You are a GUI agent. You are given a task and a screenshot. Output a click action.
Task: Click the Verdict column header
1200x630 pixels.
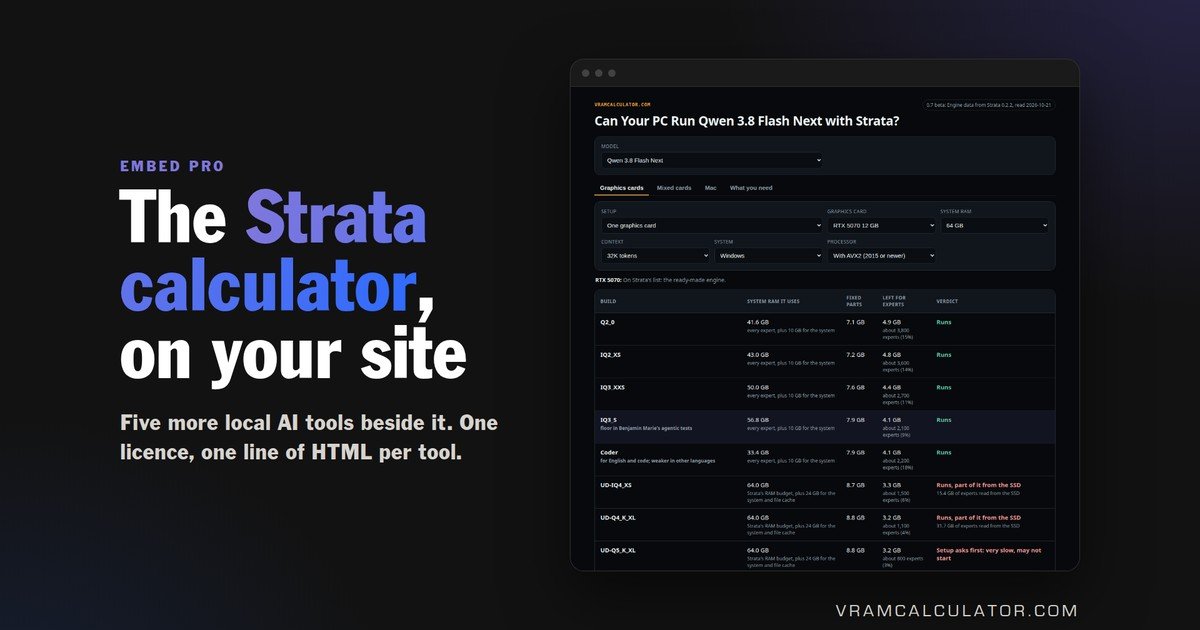tap(947, 301)
